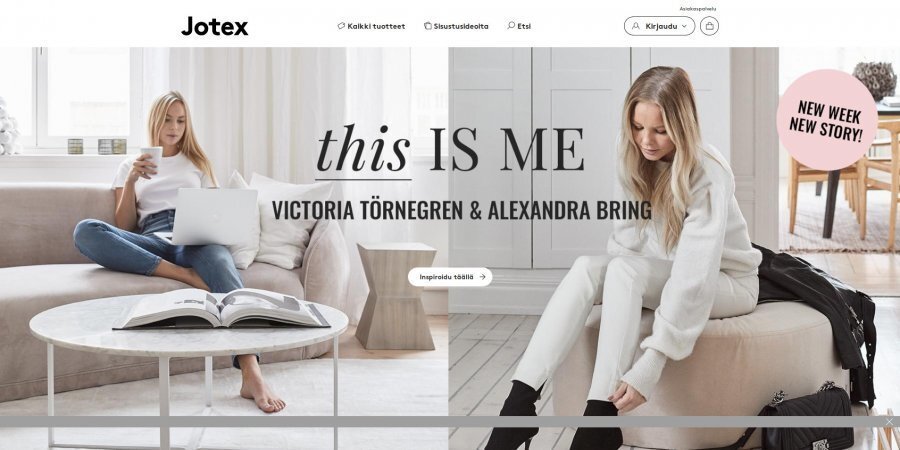Click the Victoria Törnegren & Alexandra Bring text

point(461,210)
